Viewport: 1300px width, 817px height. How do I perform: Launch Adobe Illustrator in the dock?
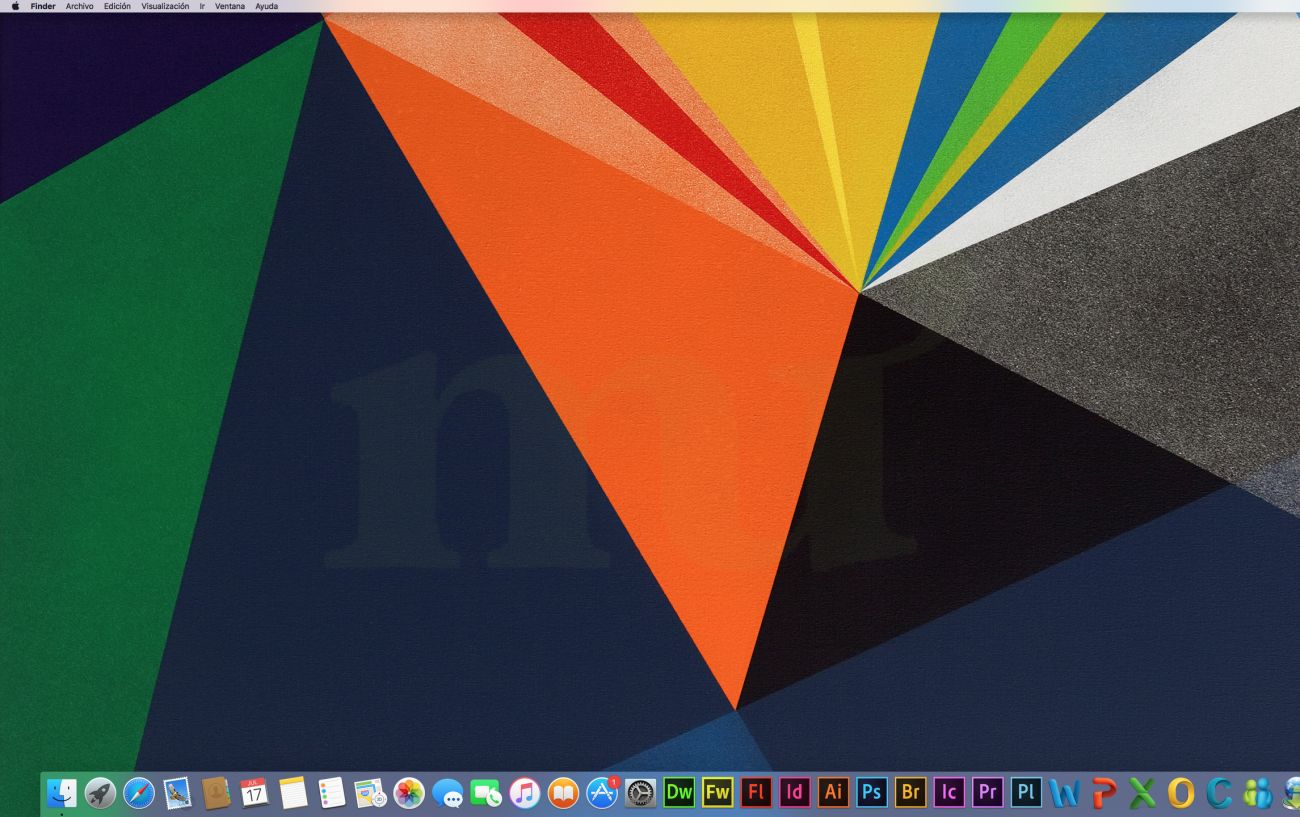(833, 793)
